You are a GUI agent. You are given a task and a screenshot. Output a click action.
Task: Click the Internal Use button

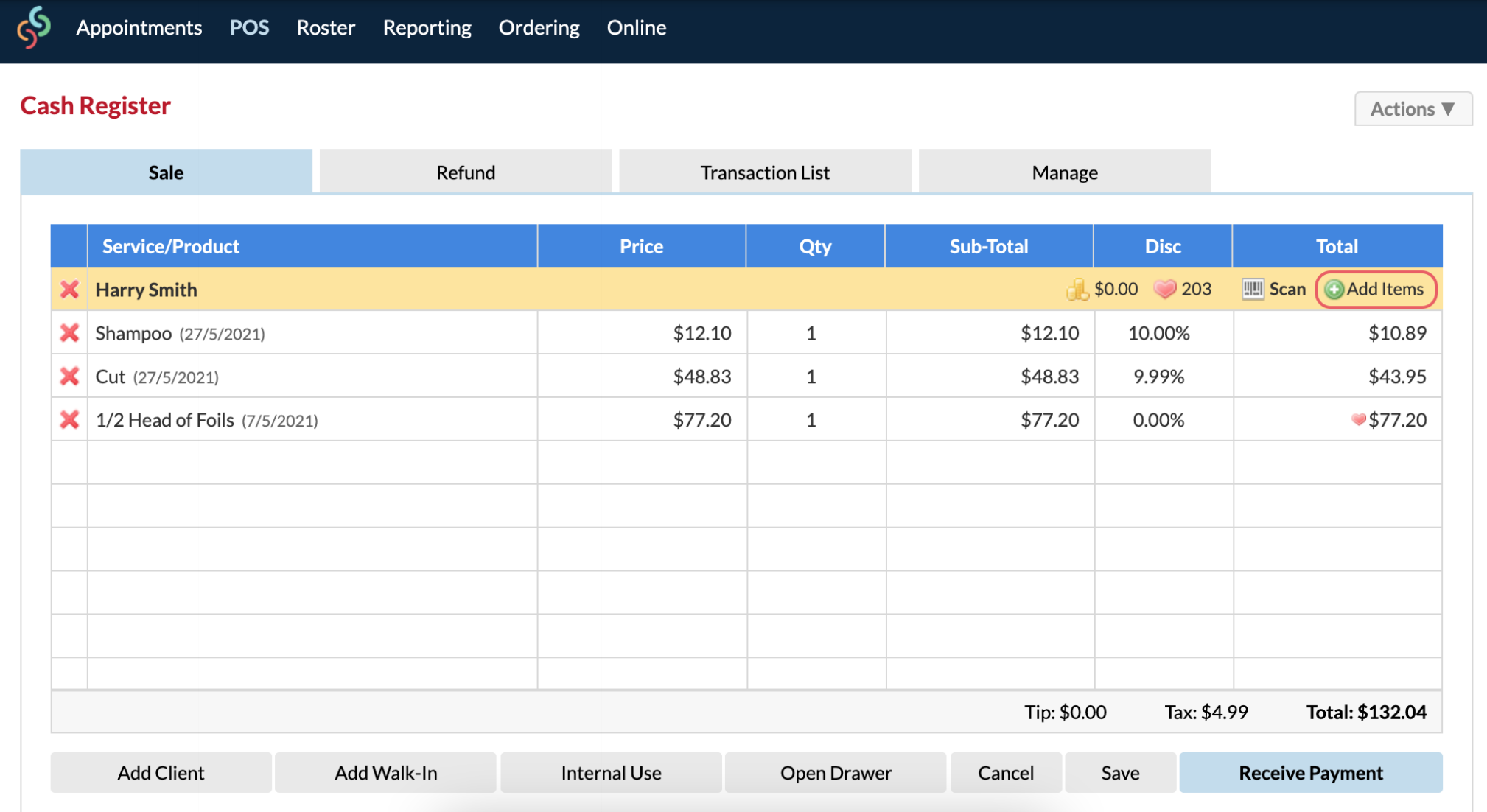pyautogui.click(x=610, y=772)
